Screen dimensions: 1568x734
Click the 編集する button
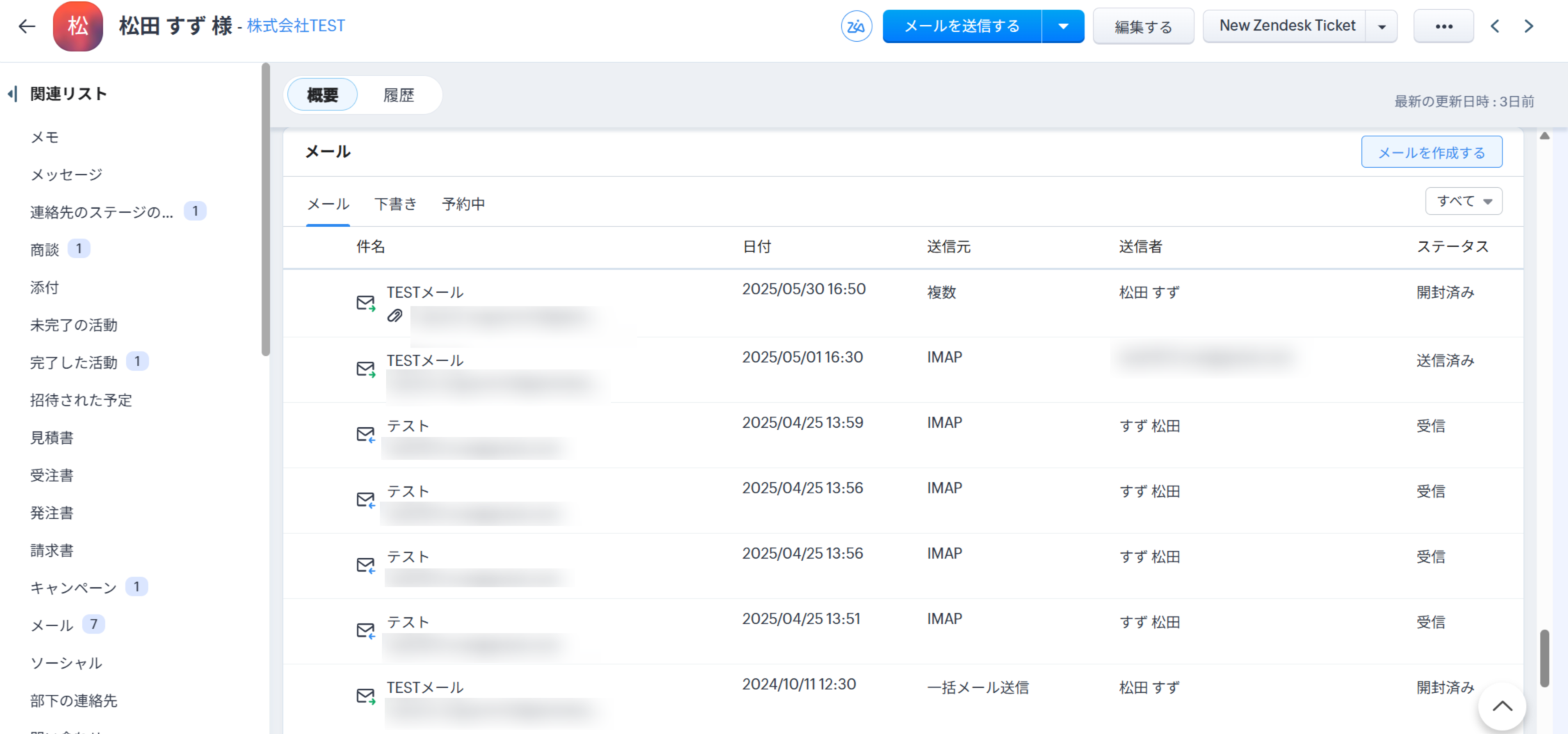pos(1143,26)
